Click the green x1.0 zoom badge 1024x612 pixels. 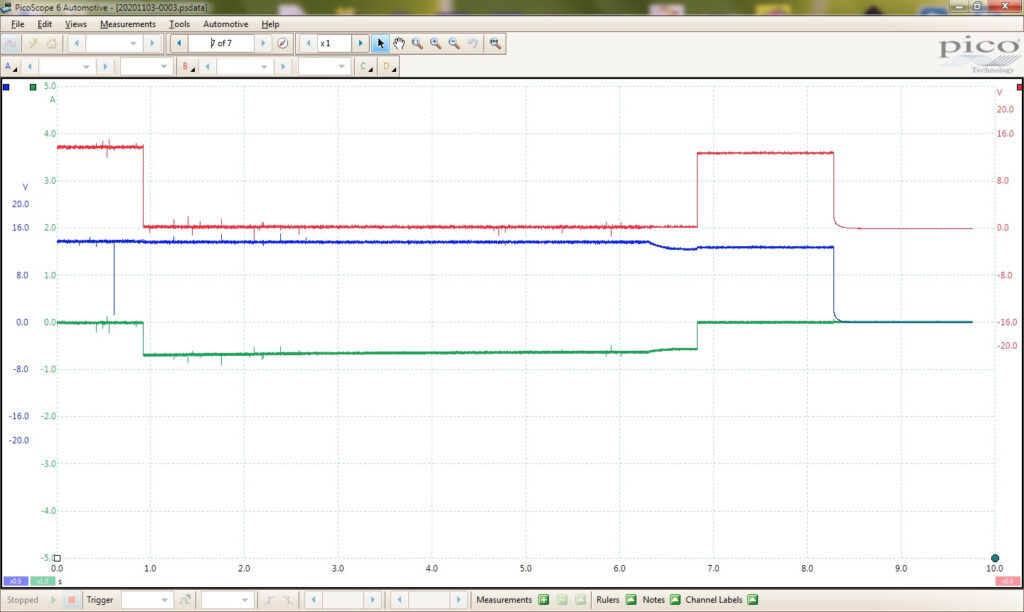[x=42, y=581]
